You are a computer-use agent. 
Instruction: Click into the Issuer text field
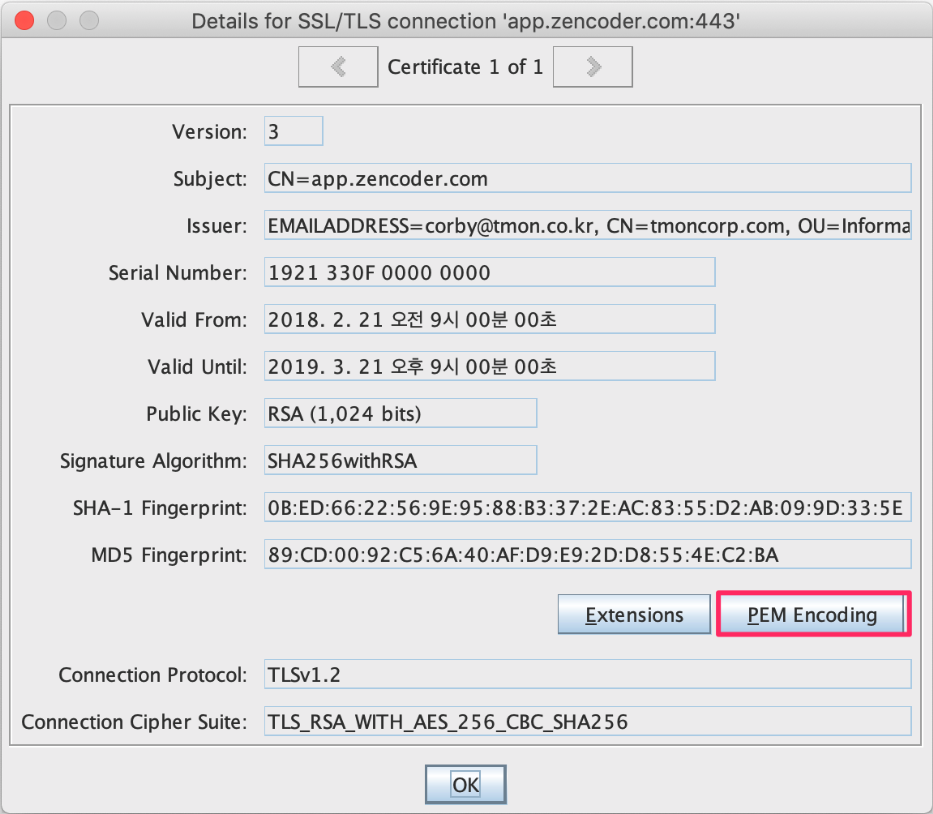[587, 226]
